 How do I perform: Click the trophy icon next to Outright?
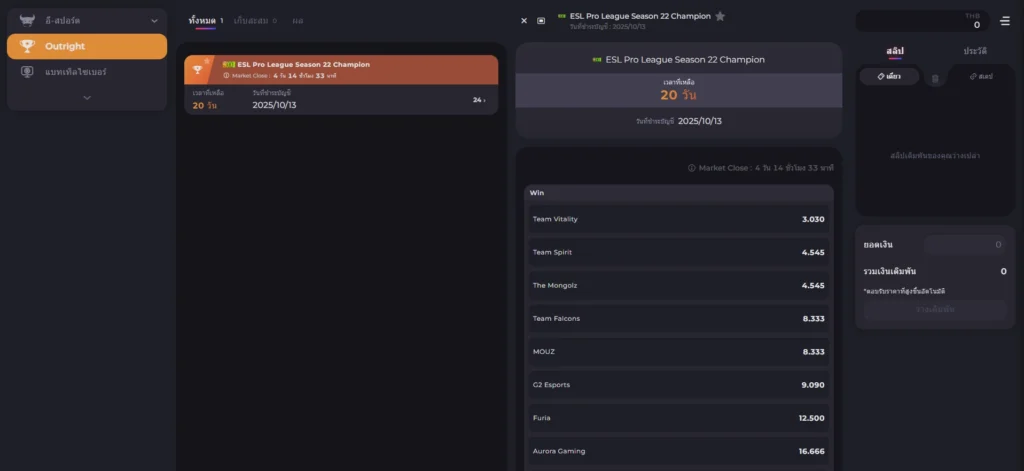tap(27, 46)
